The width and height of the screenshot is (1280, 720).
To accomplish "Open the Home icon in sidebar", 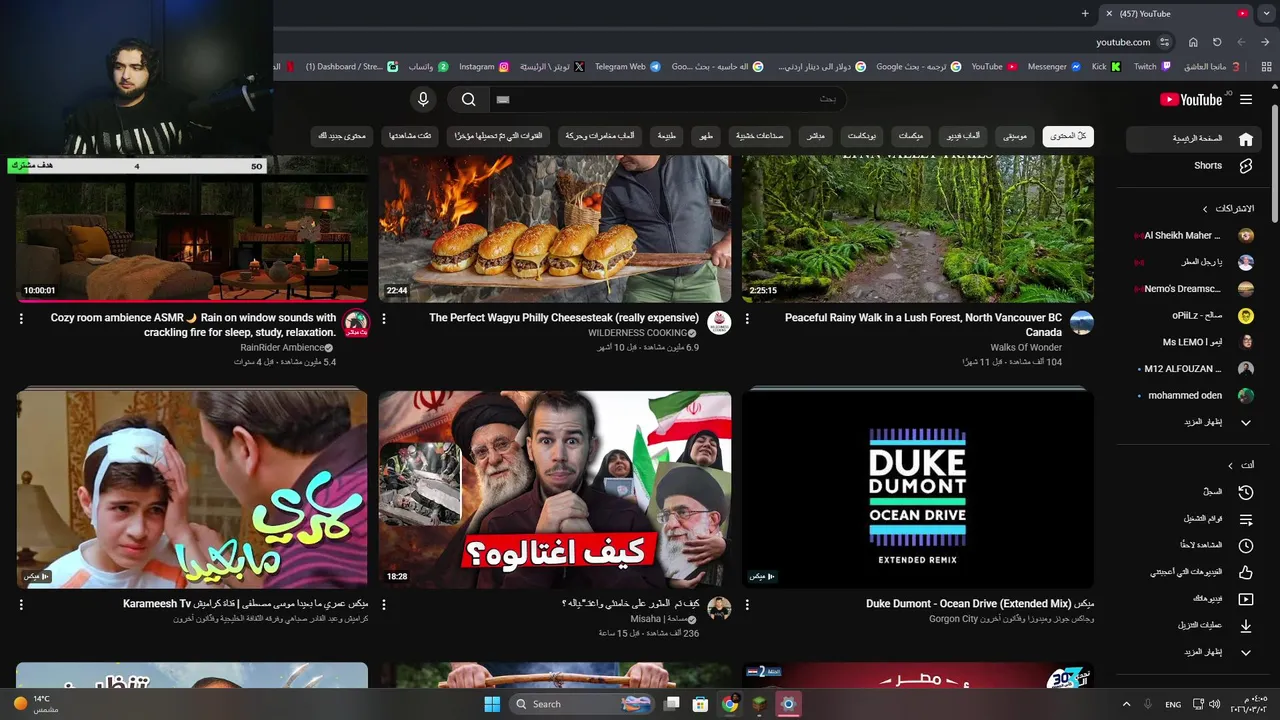I will (x=1245, y=139).
